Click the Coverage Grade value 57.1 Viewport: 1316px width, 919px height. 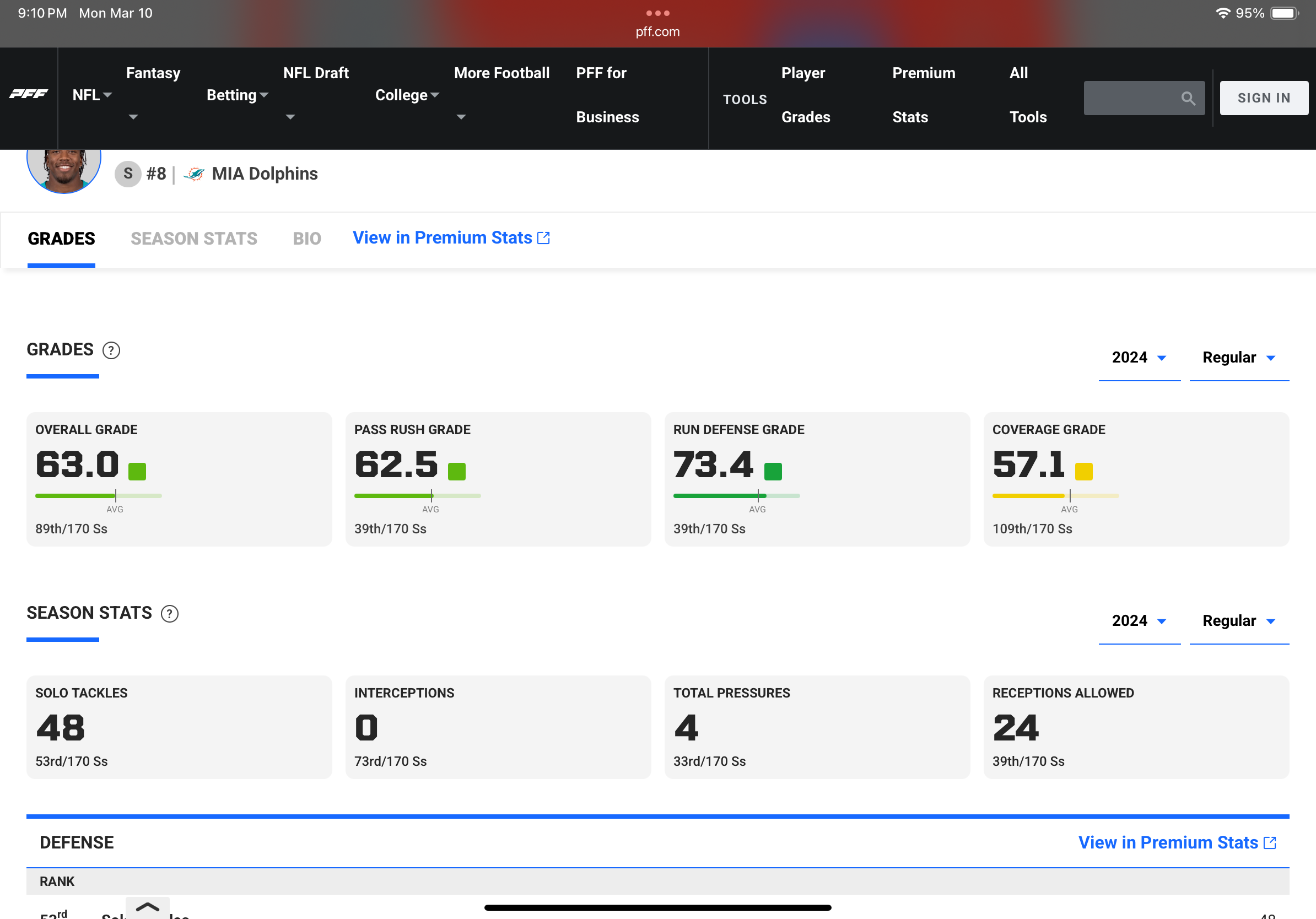pos(1029,464)
